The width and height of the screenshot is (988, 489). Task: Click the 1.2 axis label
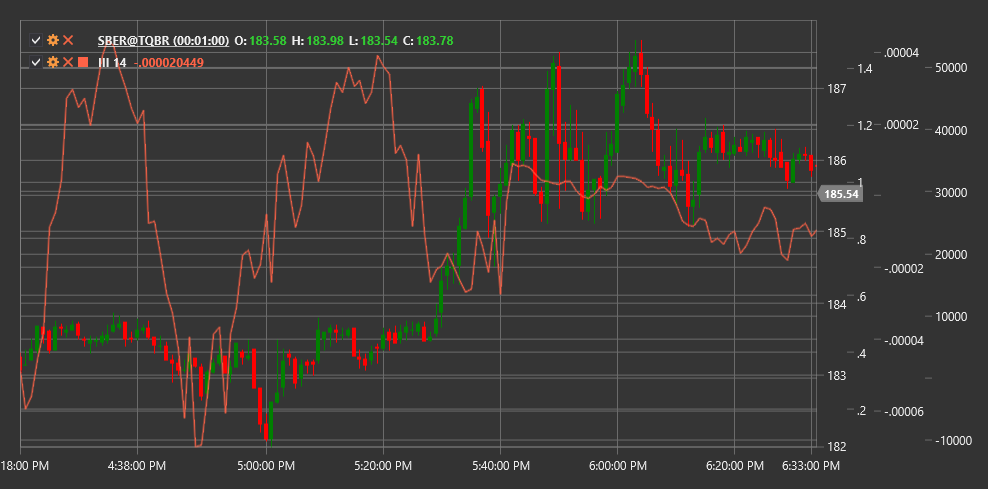(x=864, y=125)
